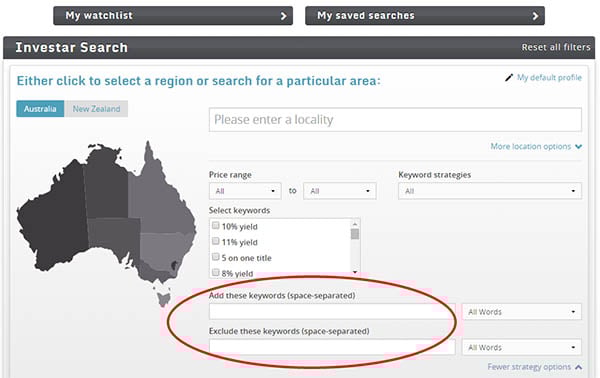The width and height of the screenshot is (600, 378).
Task: Click Reset all filters
Action: tap(556, 47)
